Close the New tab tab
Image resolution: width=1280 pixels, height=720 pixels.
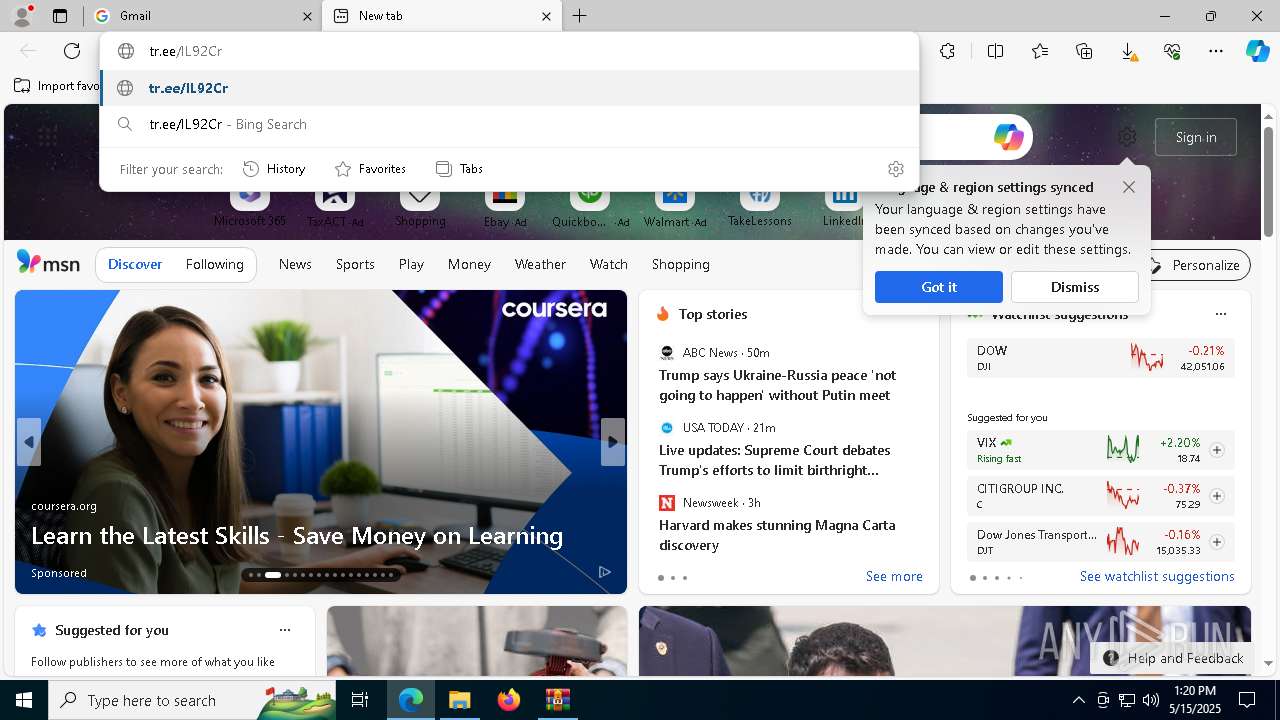click(x=546, y=16)
